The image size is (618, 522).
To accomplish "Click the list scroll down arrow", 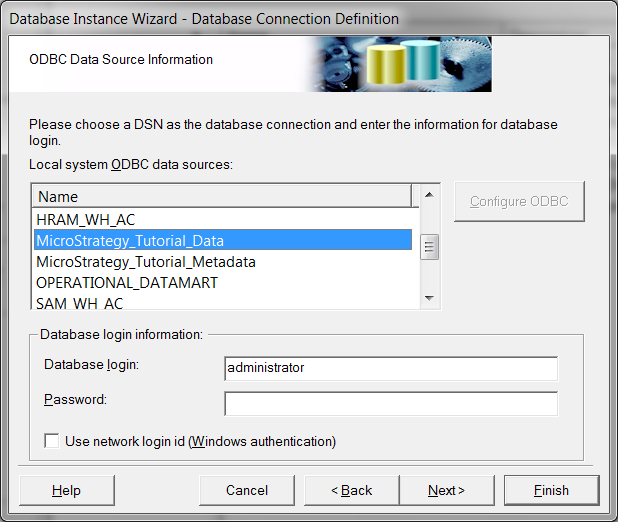I will pyautogui.click(x=430, y=298).
